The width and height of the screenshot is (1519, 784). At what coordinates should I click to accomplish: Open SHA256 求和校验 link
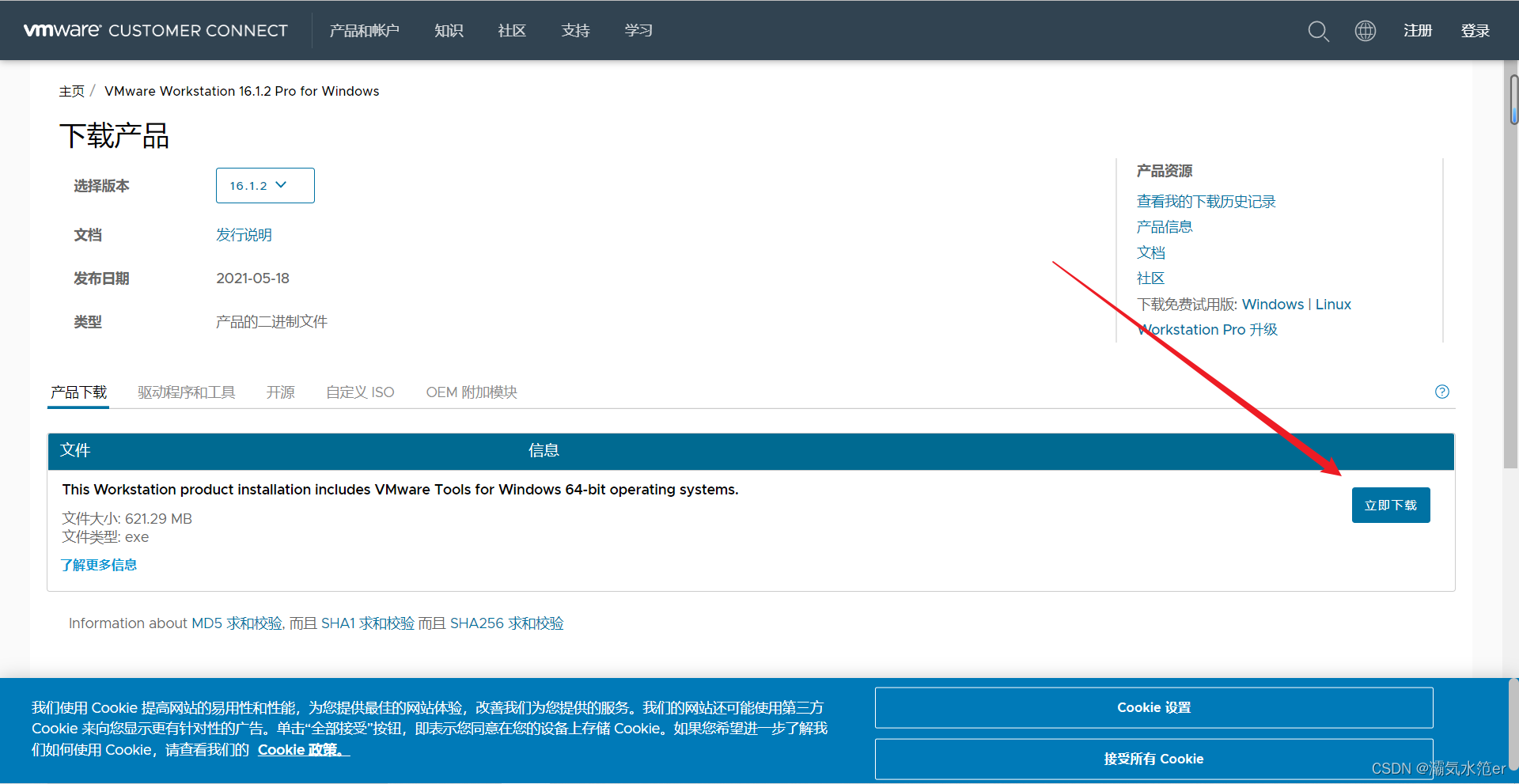click(507, 623)
